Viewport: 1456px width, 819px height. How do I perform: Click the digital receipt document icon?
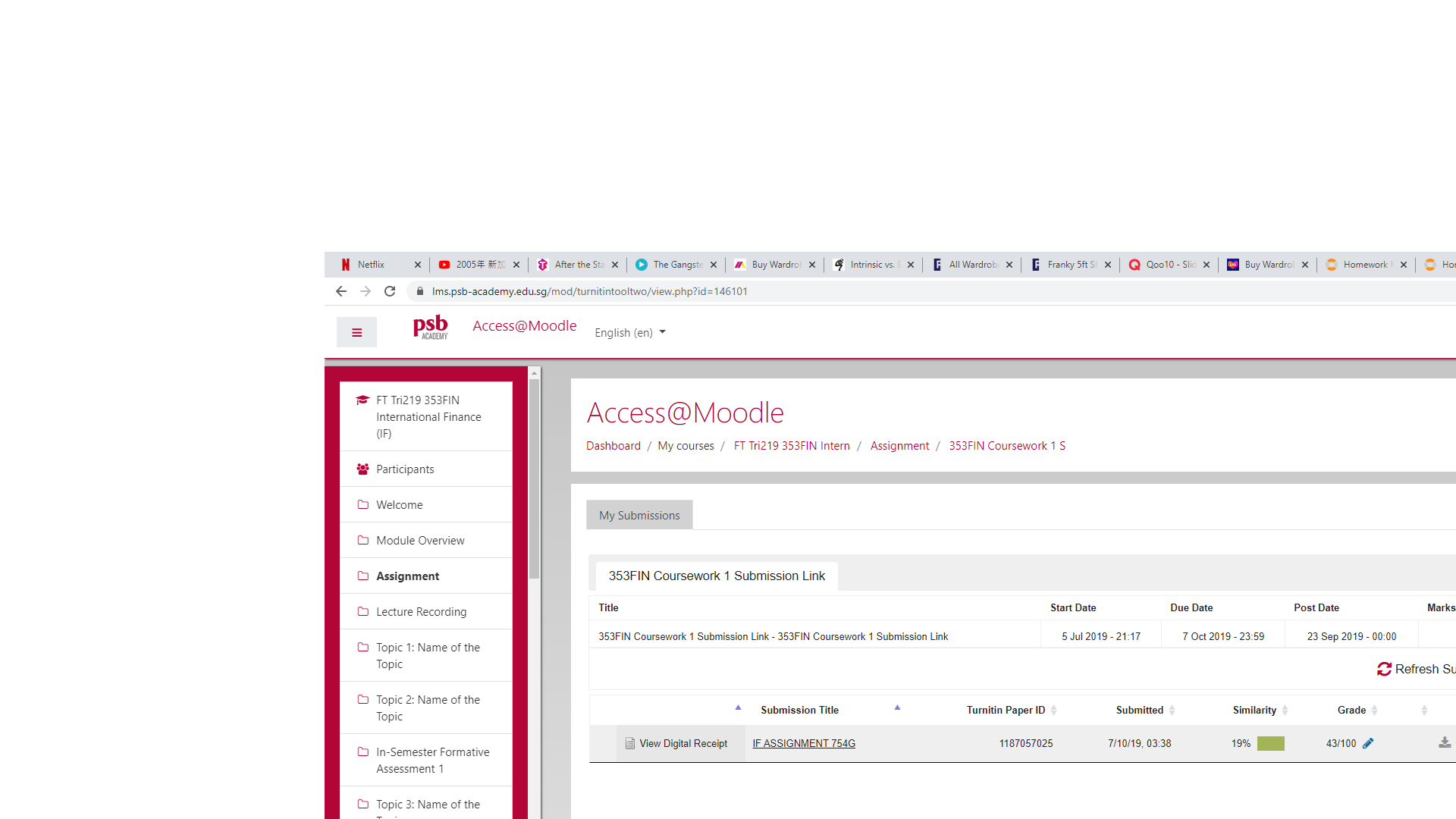629,743
